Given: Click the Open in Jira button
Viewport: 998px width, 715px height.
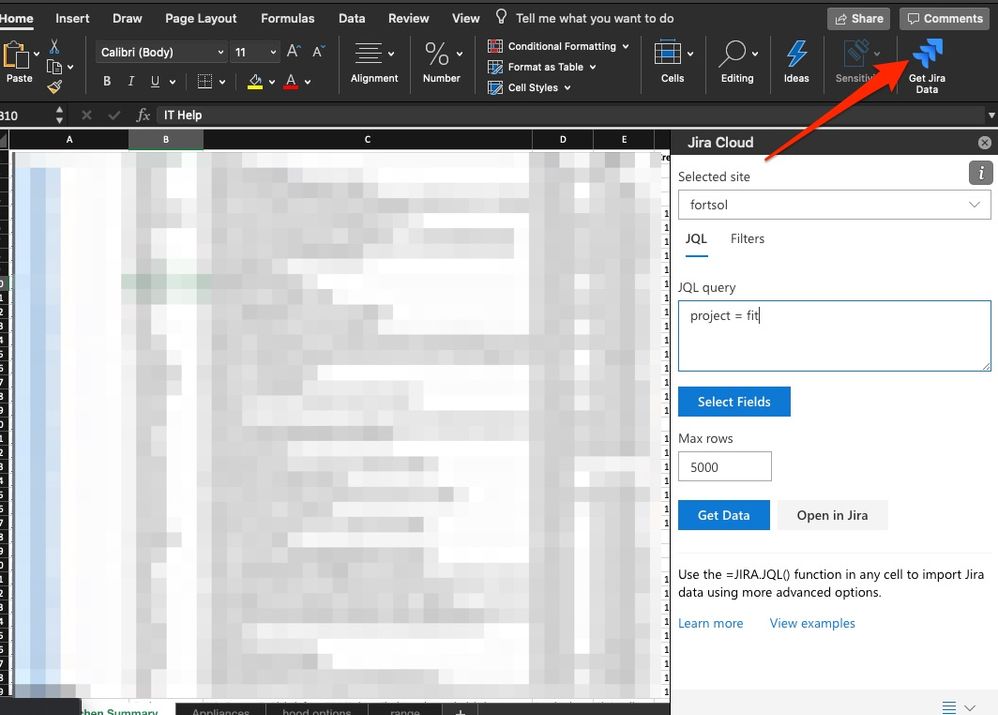Looking at the screenshot, I should click(x=832, y=515).
